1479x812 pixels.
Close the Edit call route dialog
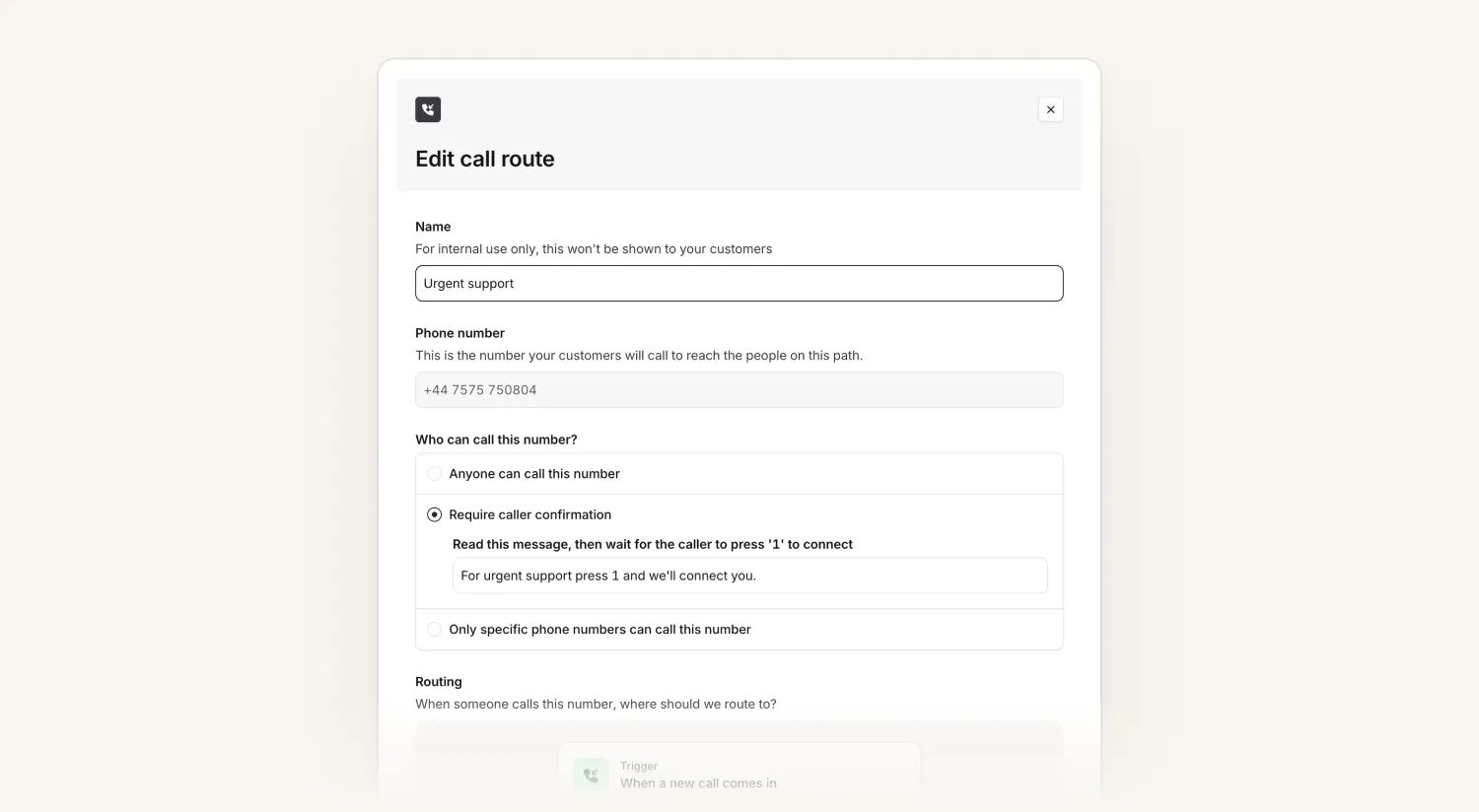1051,109
